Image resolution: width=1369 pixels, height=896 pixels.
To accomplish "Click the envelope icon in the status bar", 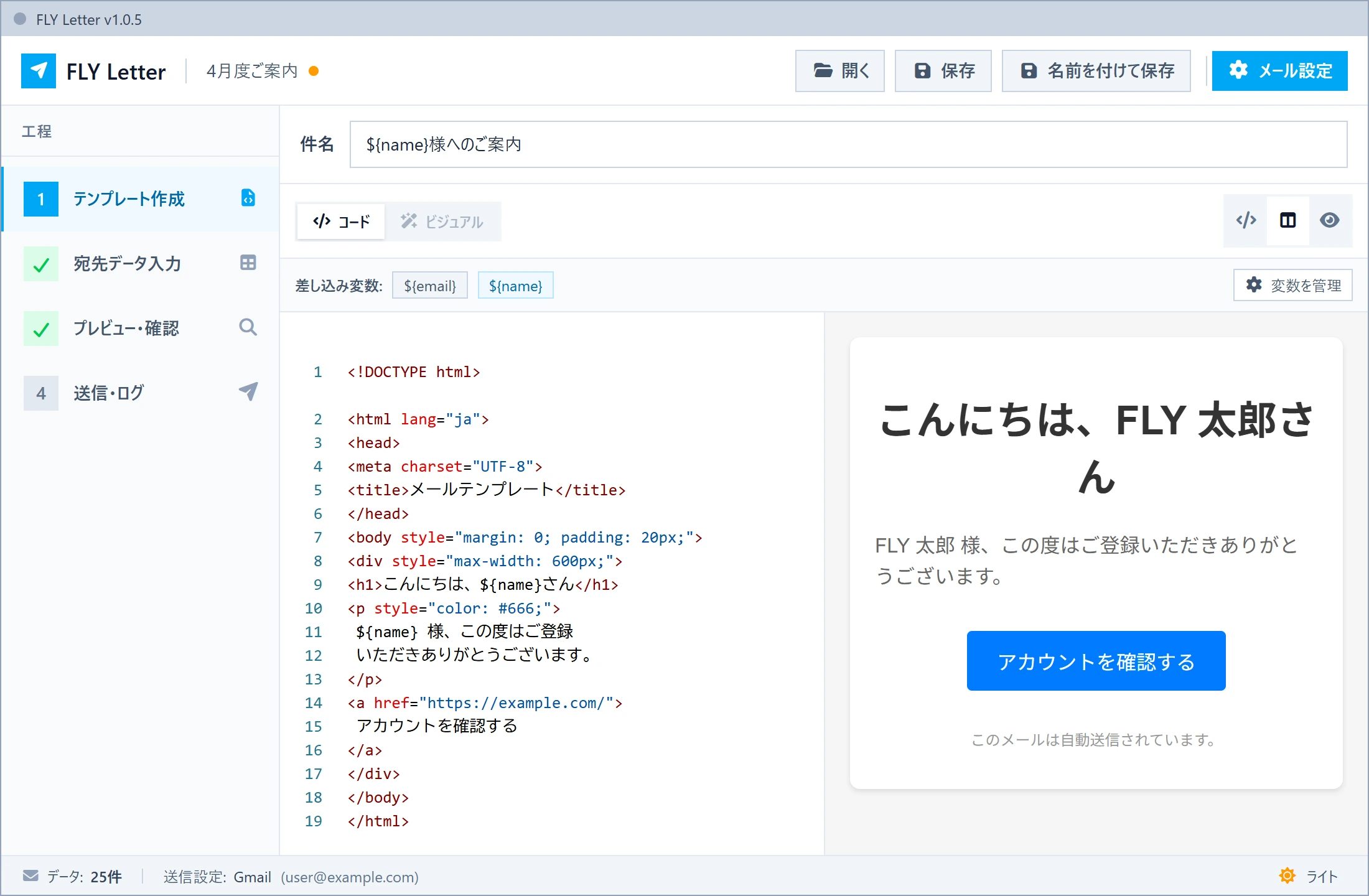I will [30, 876].
